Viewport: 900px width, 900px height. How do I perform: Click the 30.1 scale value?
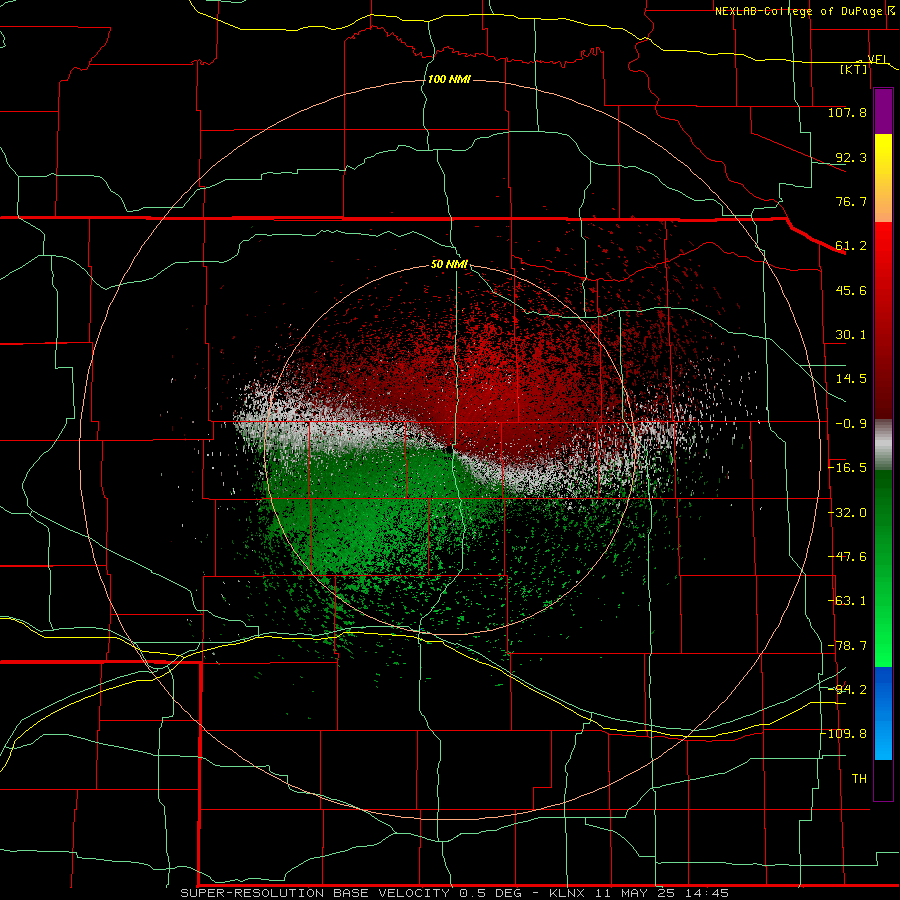[x=851, y=335]
